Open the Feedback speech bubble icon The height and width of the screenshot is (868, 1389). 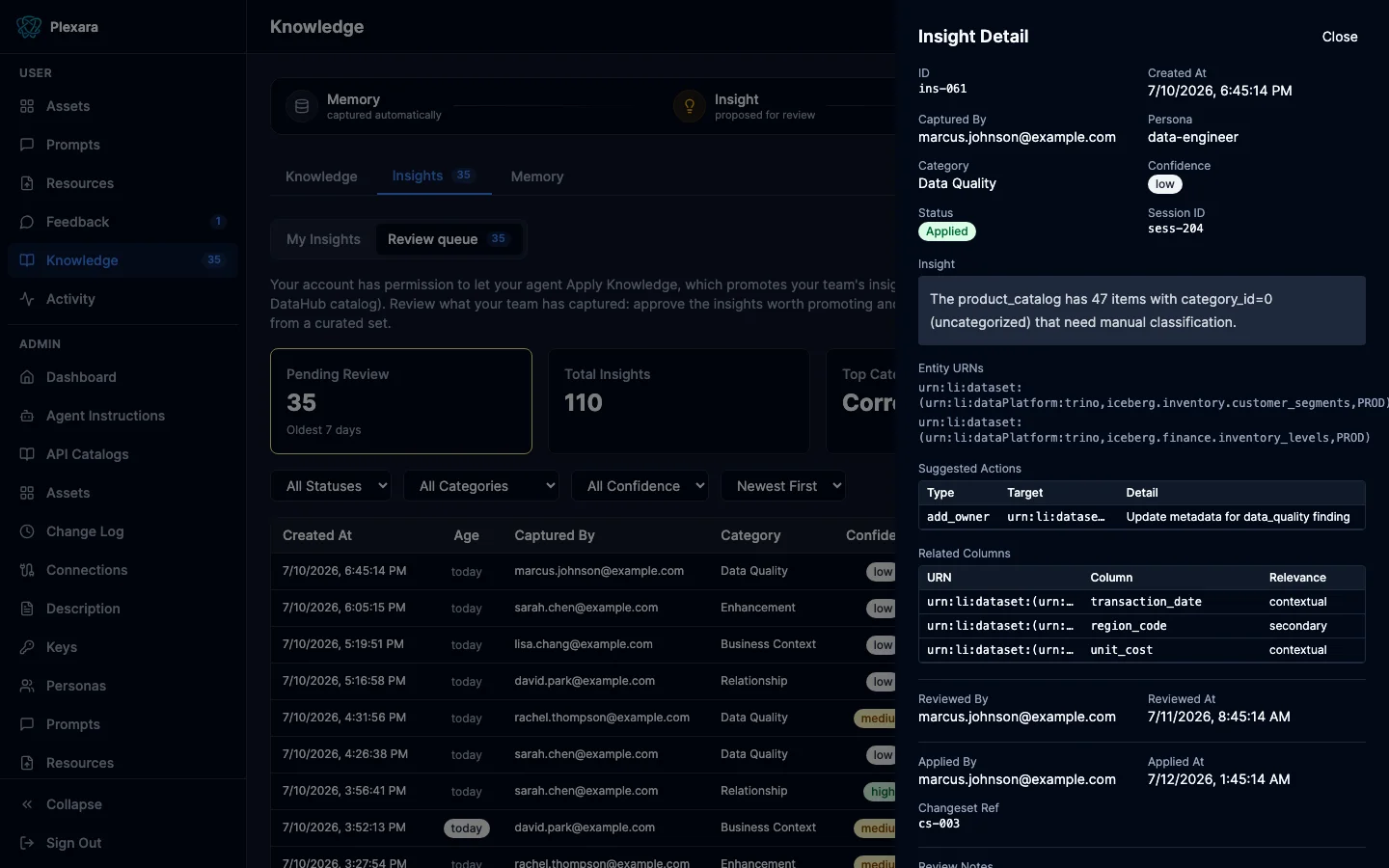(x=27, y=222)
